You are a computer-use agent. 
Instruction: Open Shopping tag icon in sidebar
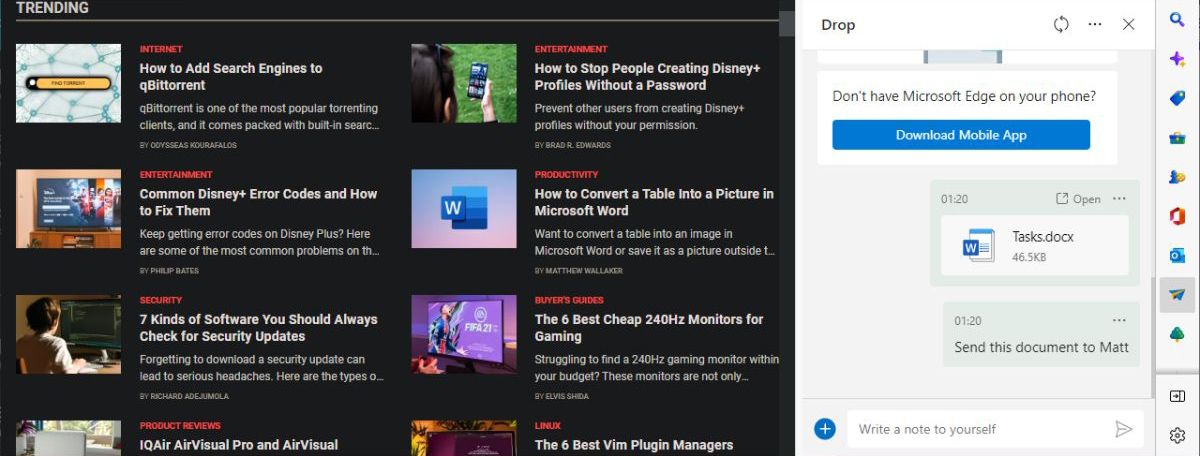tap(1177, 99)
